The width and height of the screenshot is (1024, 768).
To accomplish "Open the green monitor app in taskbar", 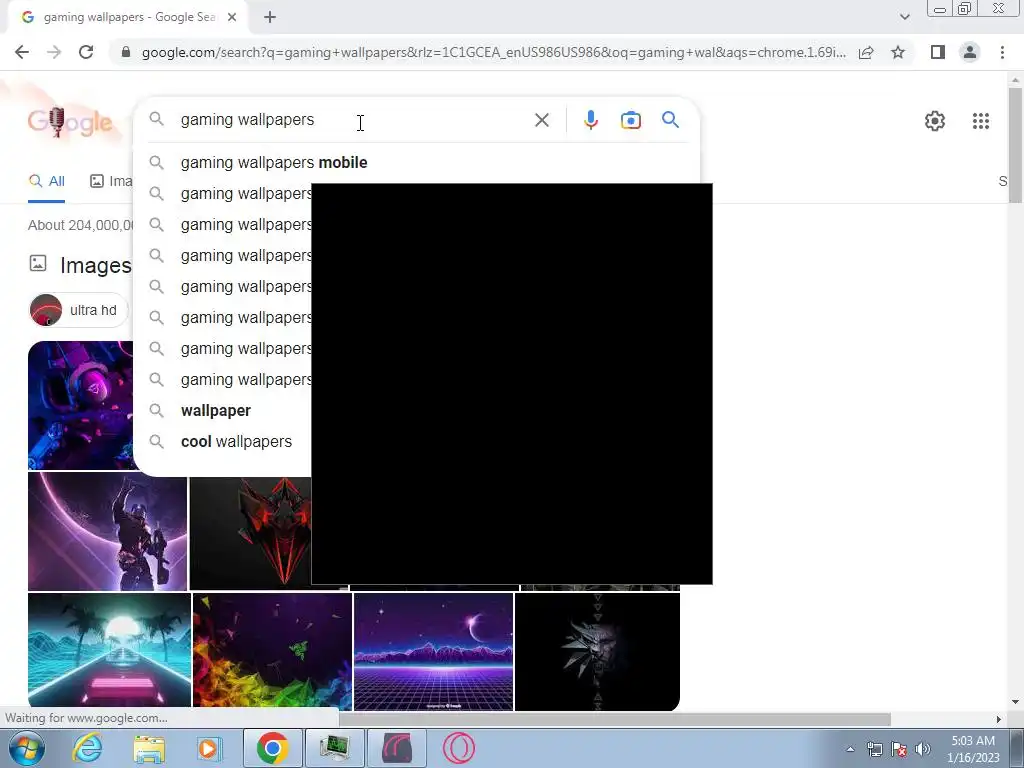I will pos(334,748).
